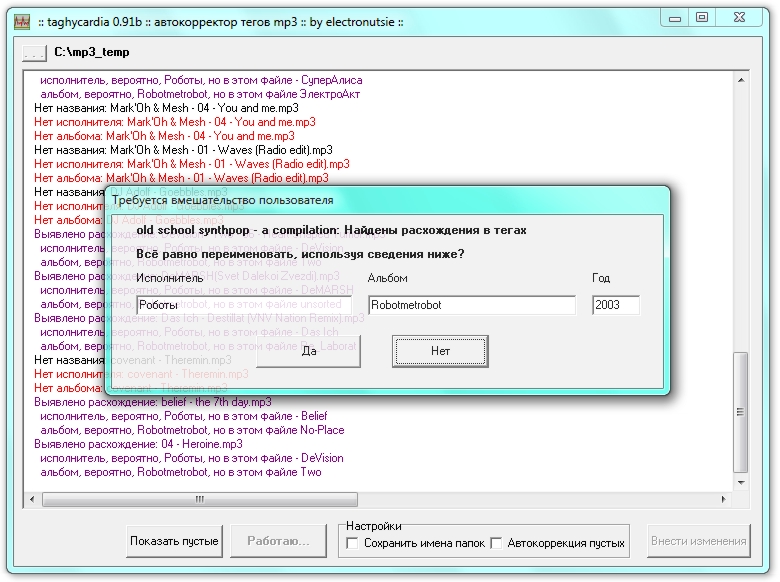Edit the Год field showing 2003
Image resolution: width=780 pixels, height=582 pixels.
[x=616, y=305]
